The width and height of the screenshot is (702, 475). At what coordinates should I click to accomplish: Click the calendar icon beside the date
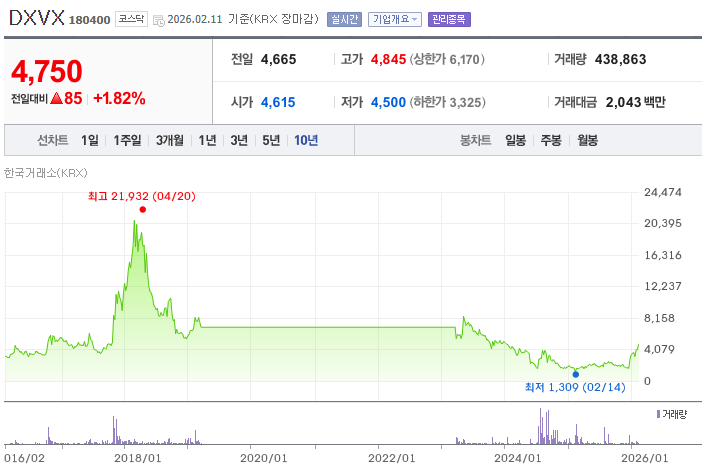click(x=158, y=19)
